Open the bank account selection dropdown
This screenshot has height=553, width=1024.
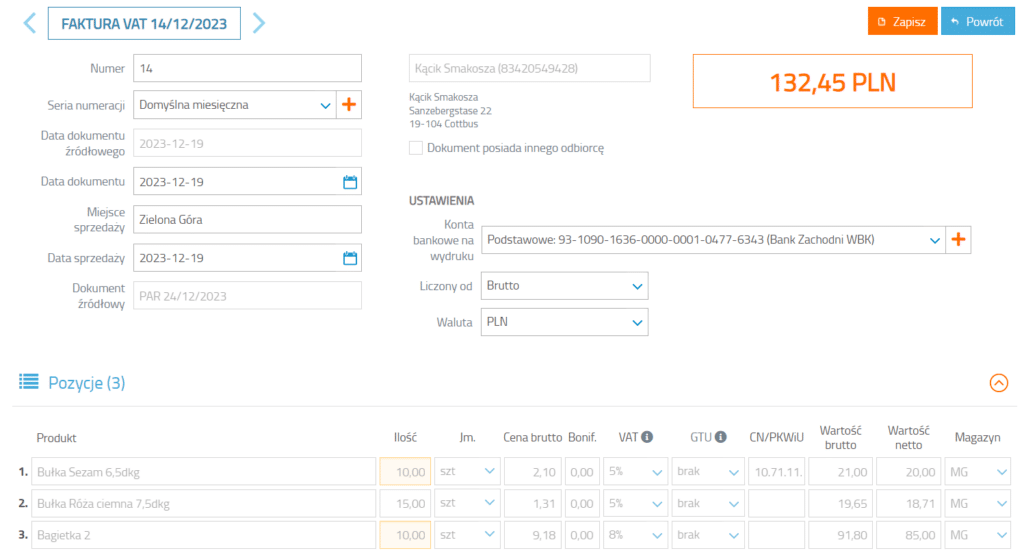point(712,240)
